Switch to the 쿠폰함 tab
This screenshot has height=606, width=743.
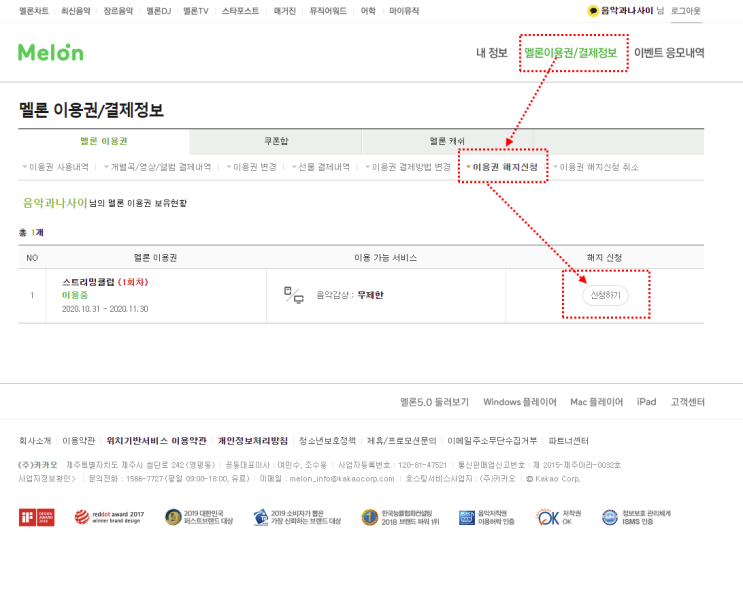276,141
